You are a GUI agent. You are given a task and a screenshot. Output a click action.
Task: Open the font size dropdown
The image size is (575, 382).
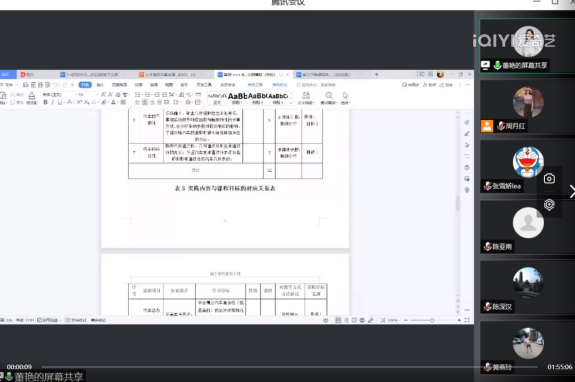[86, 95]
